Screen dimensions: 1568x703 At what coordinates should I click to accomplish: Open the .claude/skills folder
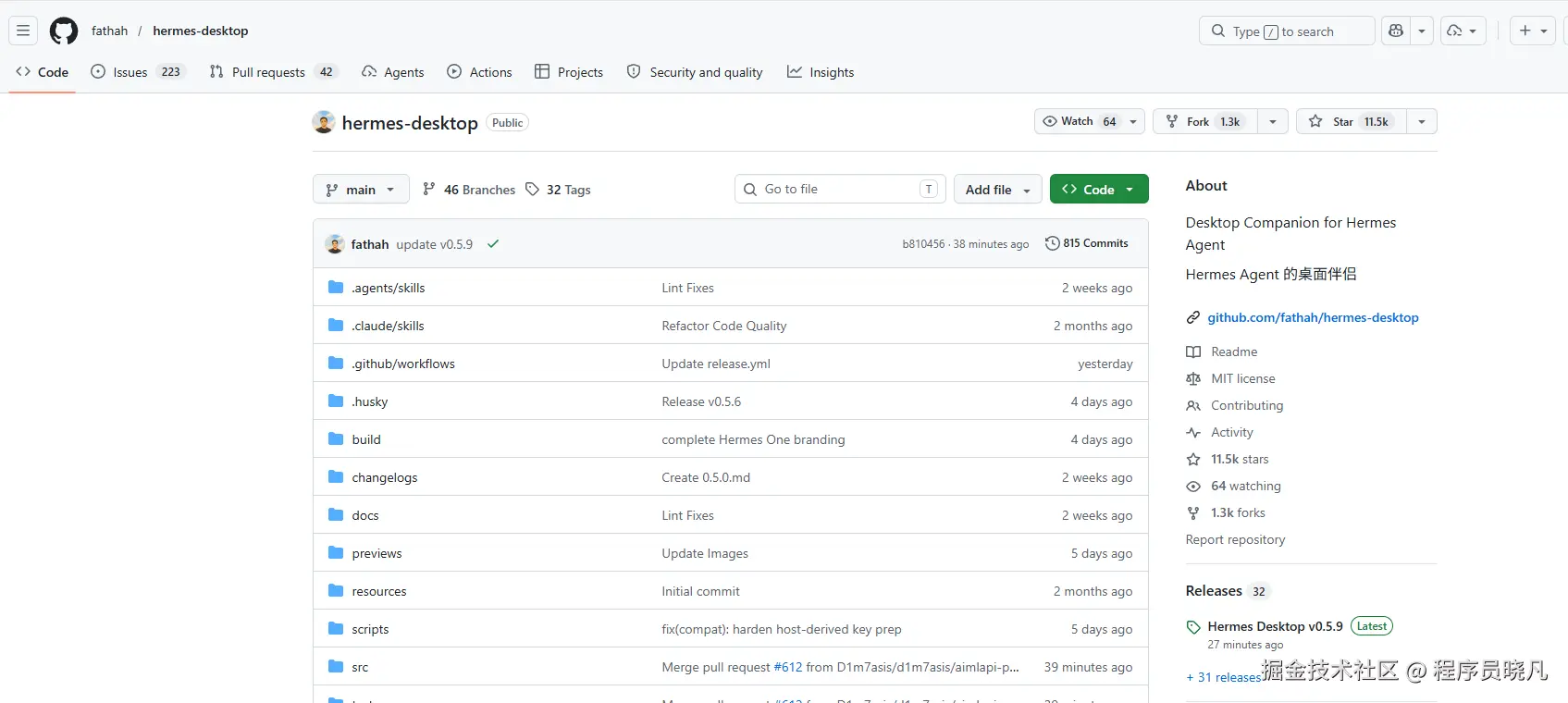[389, 326]
